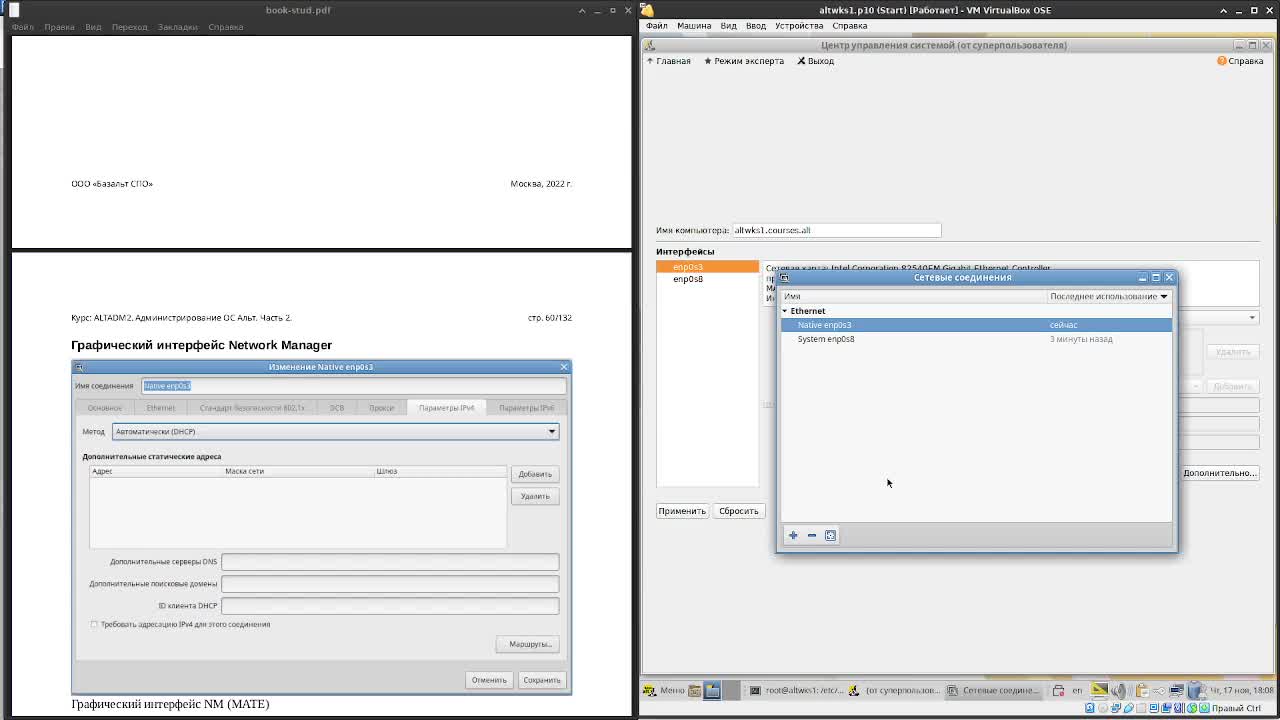Click Применить button in system control center

(682, 511)
